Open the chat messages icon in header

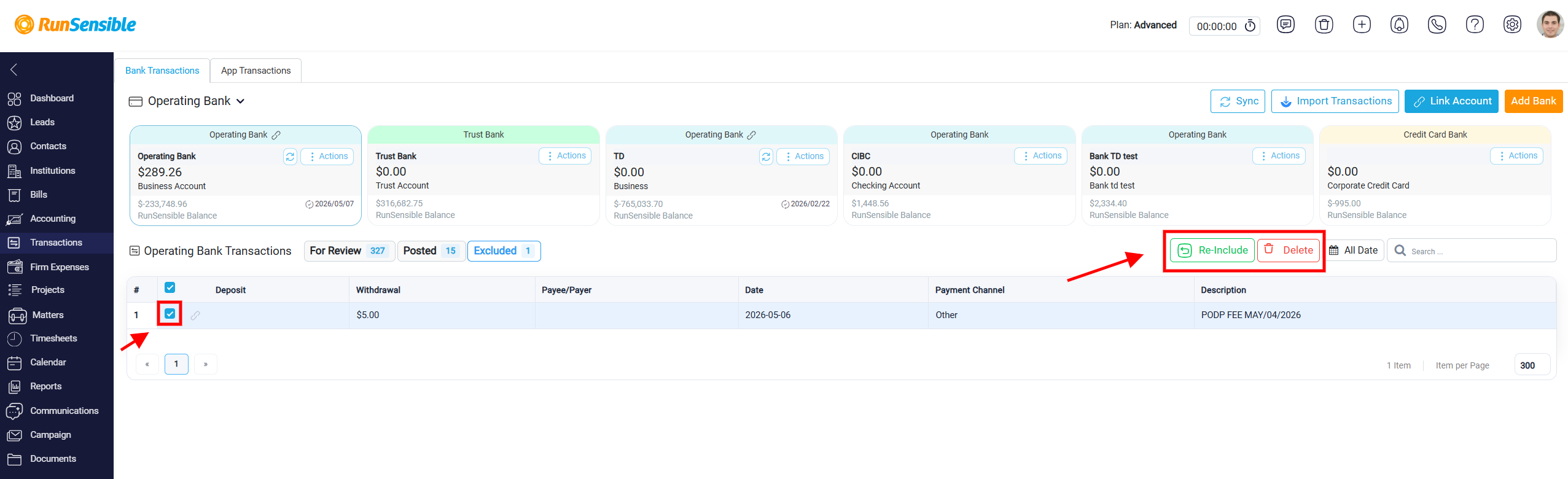point(1285,25)
